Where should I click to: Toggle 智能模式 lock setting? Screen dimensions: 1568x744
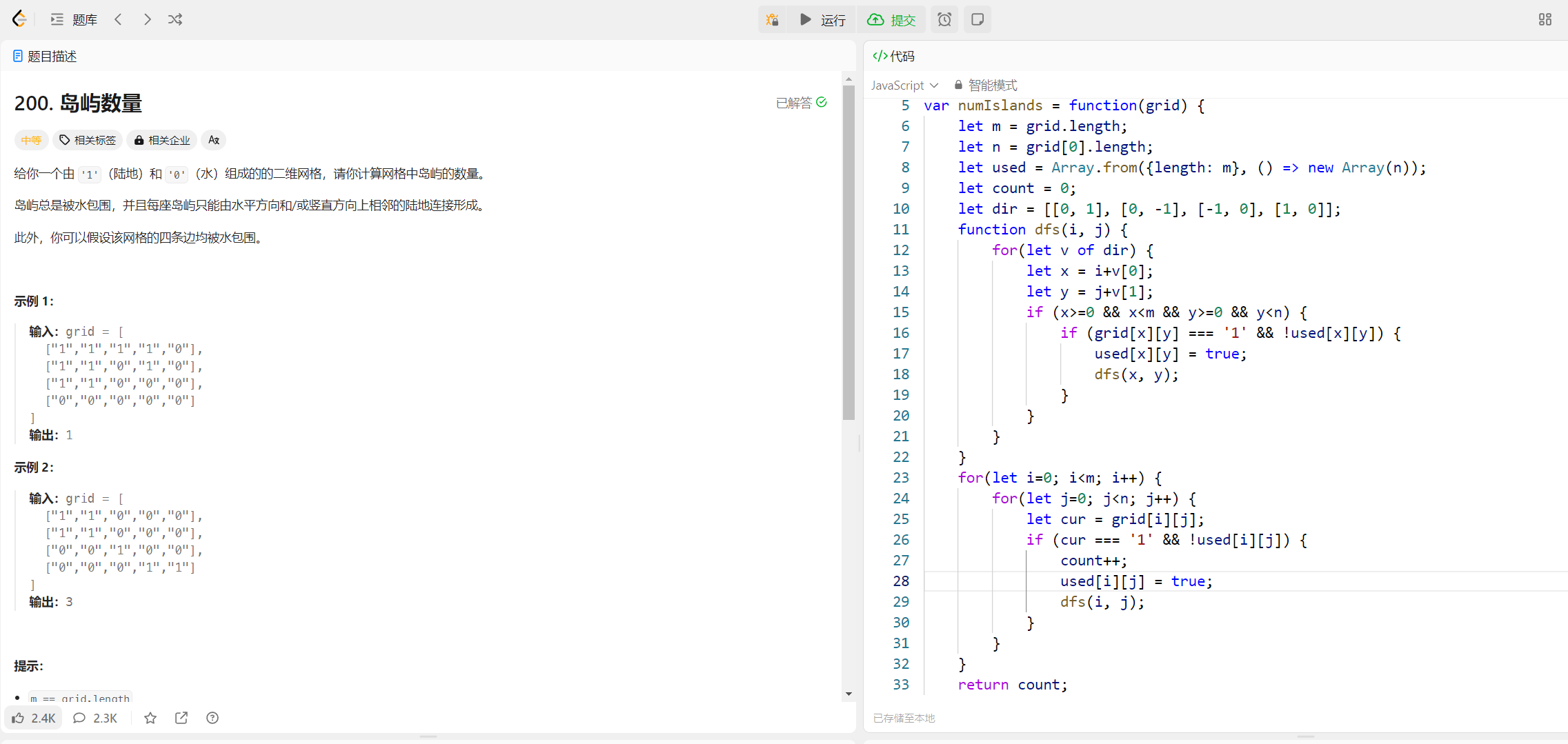(x=986, y=85)
